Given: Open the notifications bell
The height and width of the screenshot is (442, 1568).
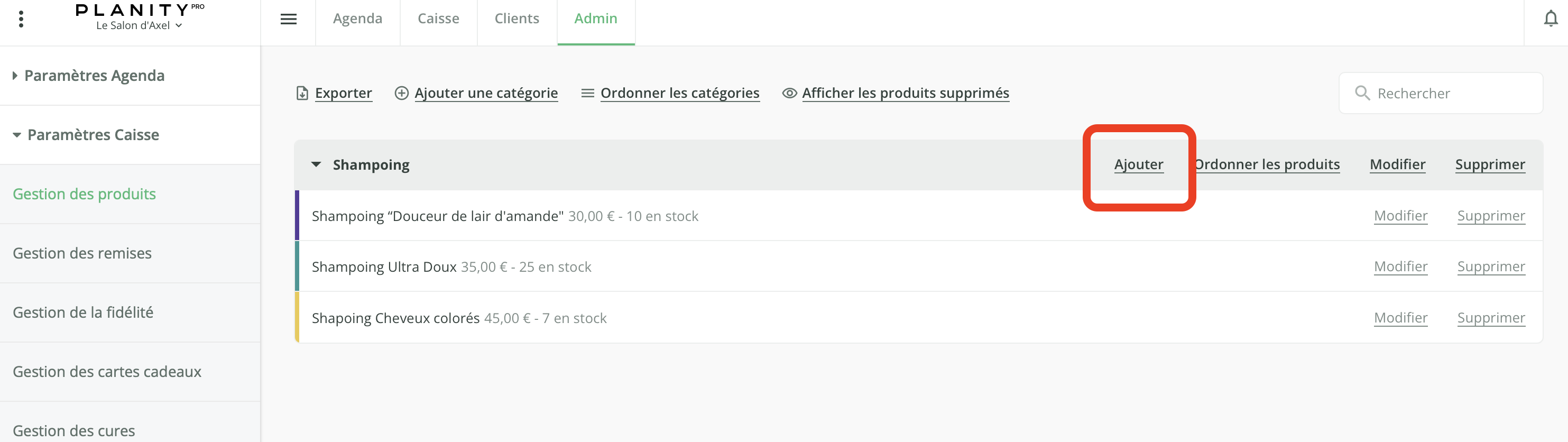Looking at the screenshot, I should pyautogui.click(x=1551, y=20).
